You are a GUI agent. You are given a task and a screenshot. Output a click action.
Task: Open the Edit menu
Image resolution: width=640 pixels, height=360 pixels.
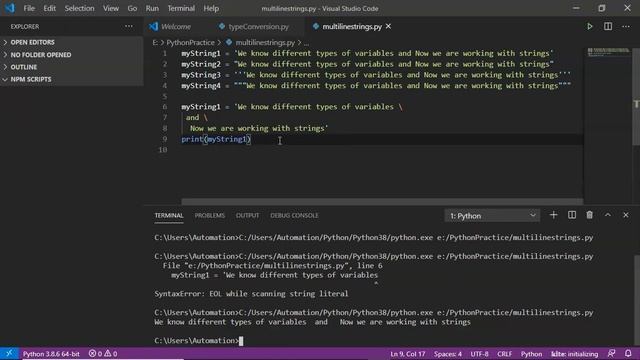tap(49, 8)
